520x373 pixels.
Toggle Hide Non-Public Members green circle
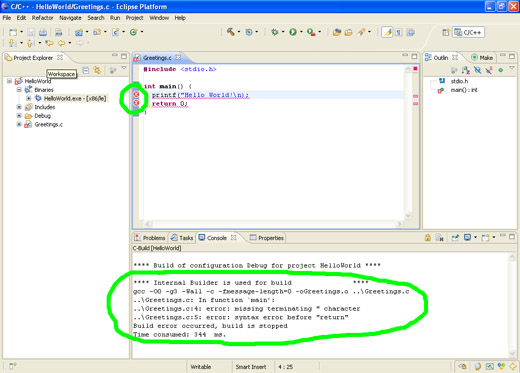click(x=500, y=70)
